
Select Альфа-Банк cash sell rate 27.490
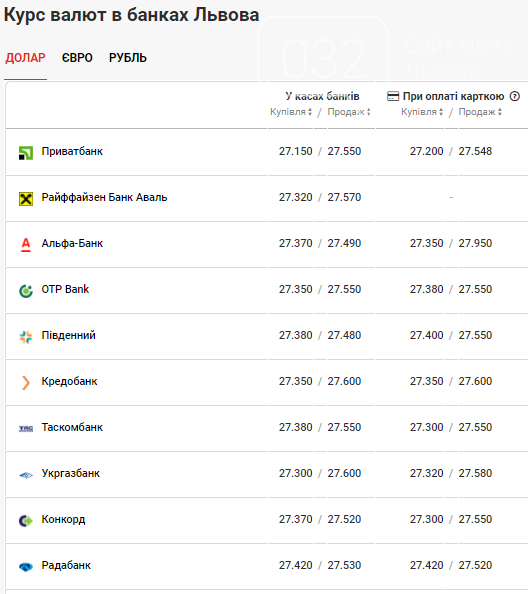(344, 243)
